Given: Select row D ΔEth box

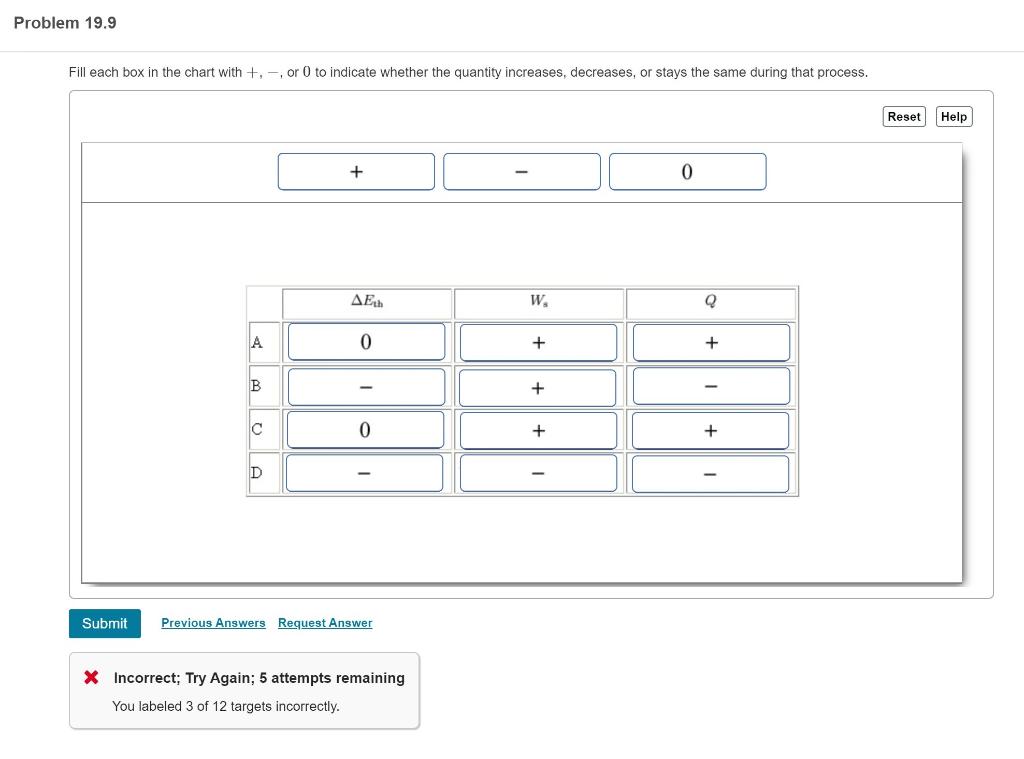Looking at the screenshot, I should (364, 473).
